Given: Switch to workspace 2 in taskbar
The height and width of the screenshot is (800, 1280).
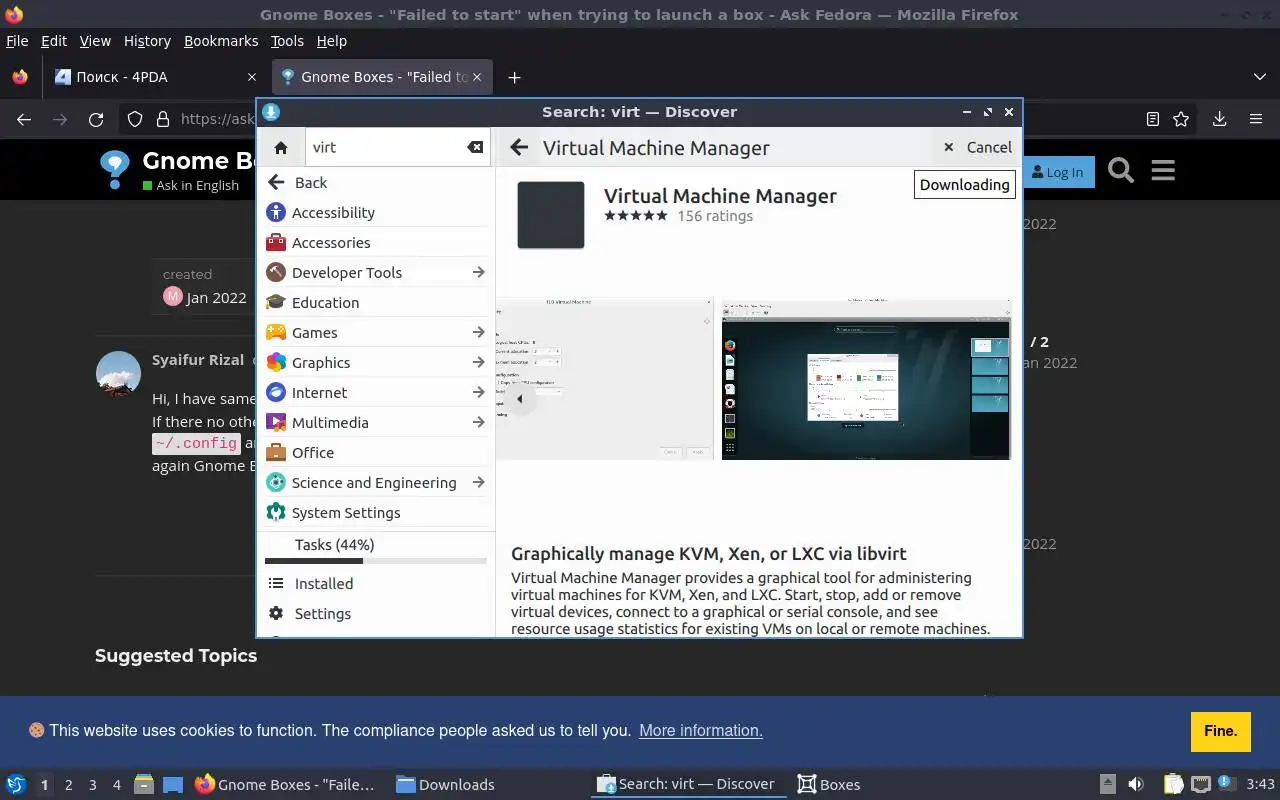Looking at the screenshot, I should pos(68,785).
